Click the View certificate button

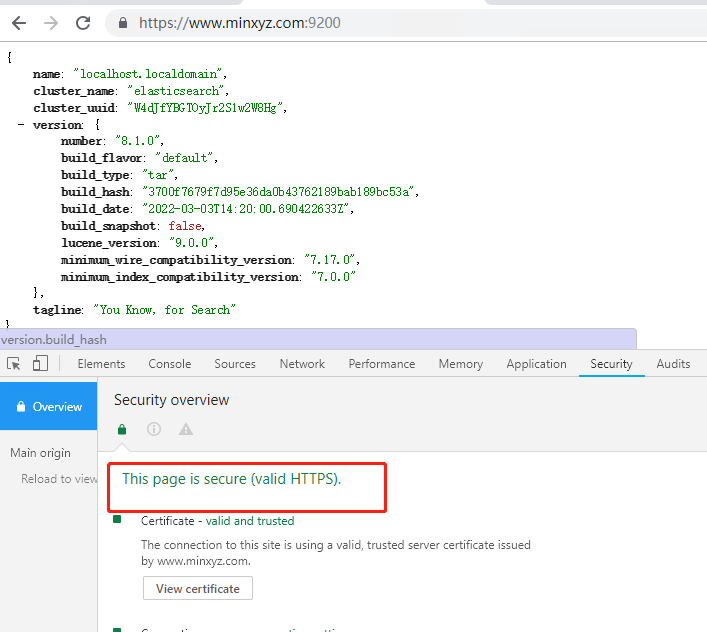pos(197,588)
